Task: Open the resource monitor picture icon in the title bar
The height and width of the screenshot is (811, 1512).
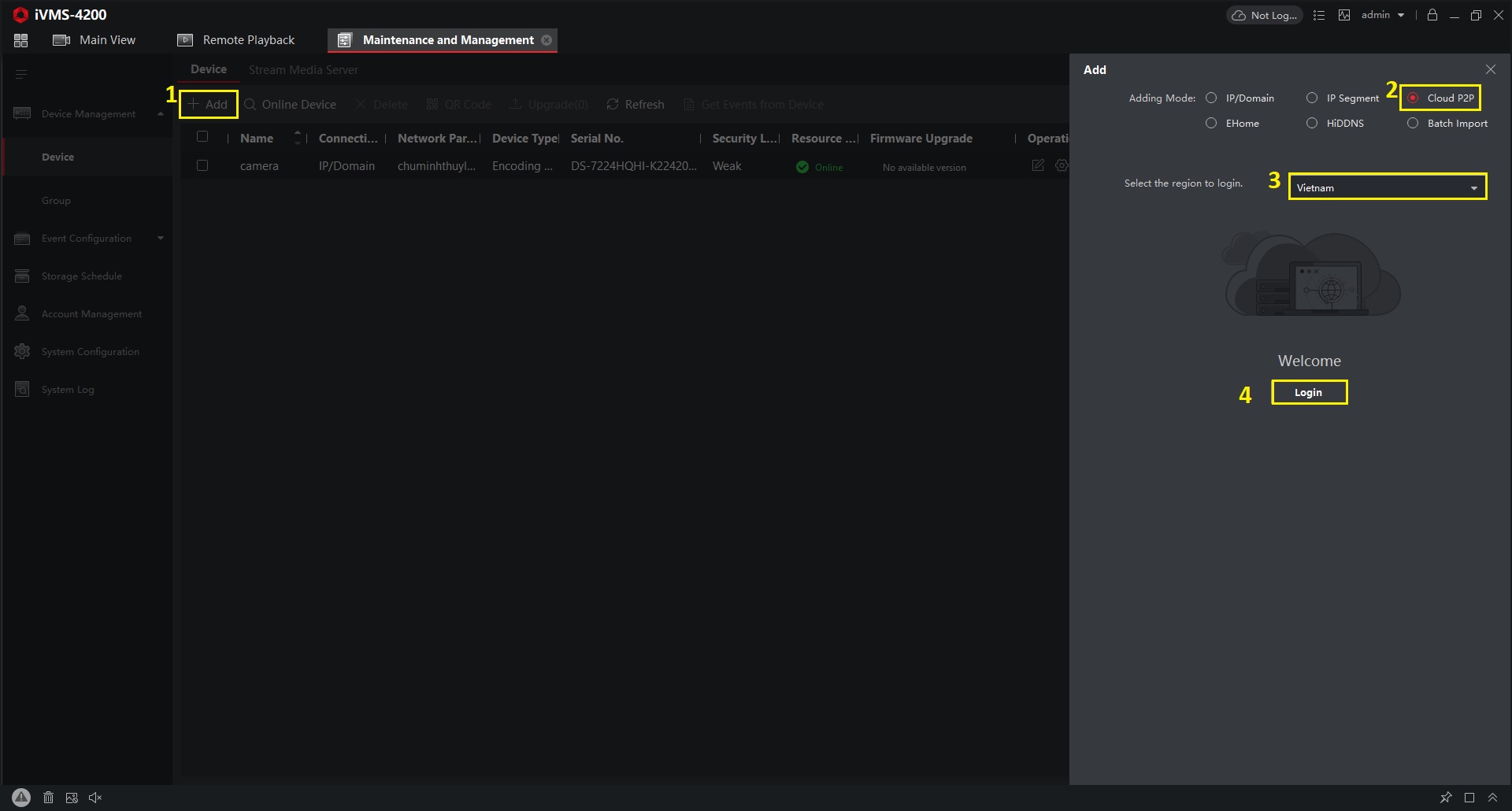Action: tap(1344, 15)
